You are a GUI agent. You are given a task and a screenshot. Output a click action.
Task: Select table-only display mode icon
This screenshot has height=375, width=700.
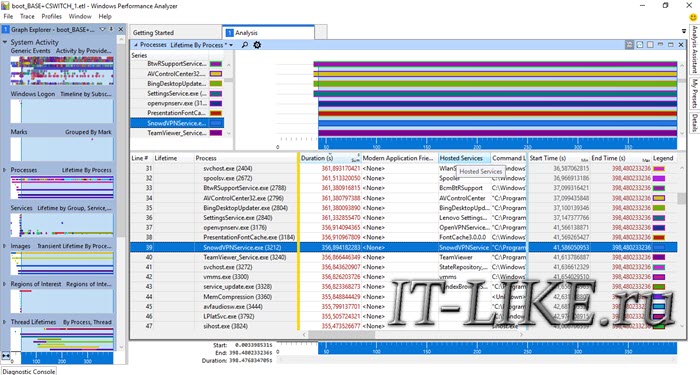tap(650, 45)
